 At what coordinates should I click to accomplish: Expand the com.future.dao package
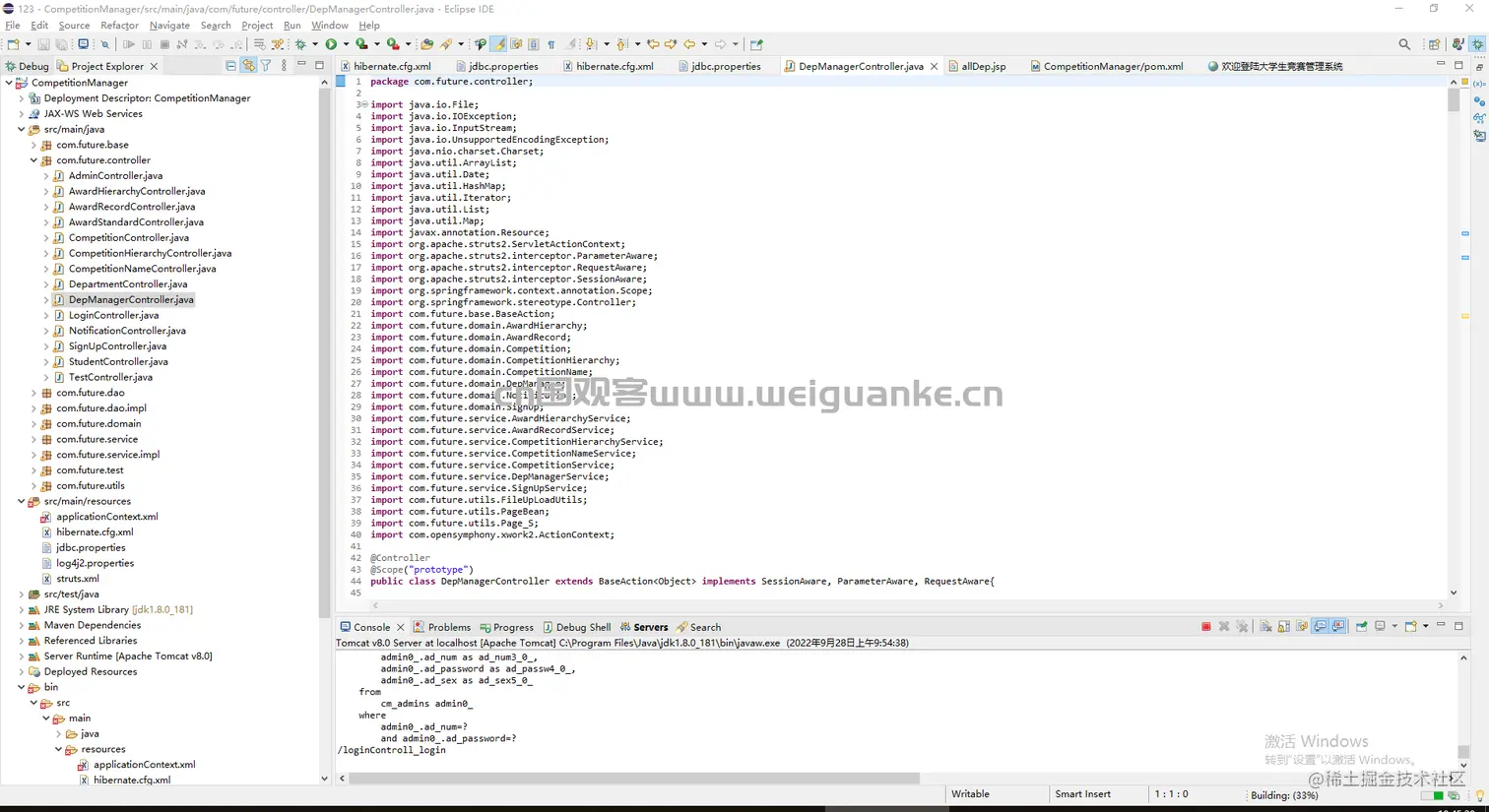coord(33,393)
